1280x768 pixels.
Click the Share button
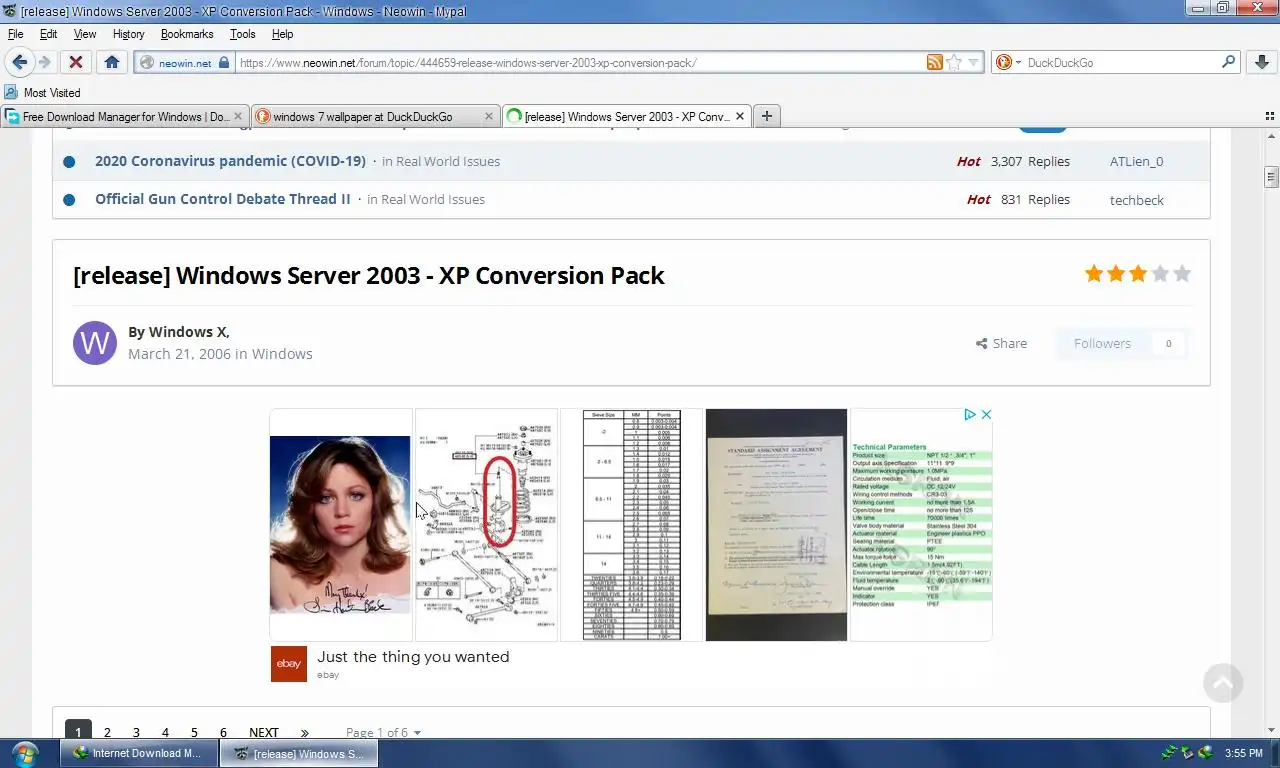point(1001,343)
